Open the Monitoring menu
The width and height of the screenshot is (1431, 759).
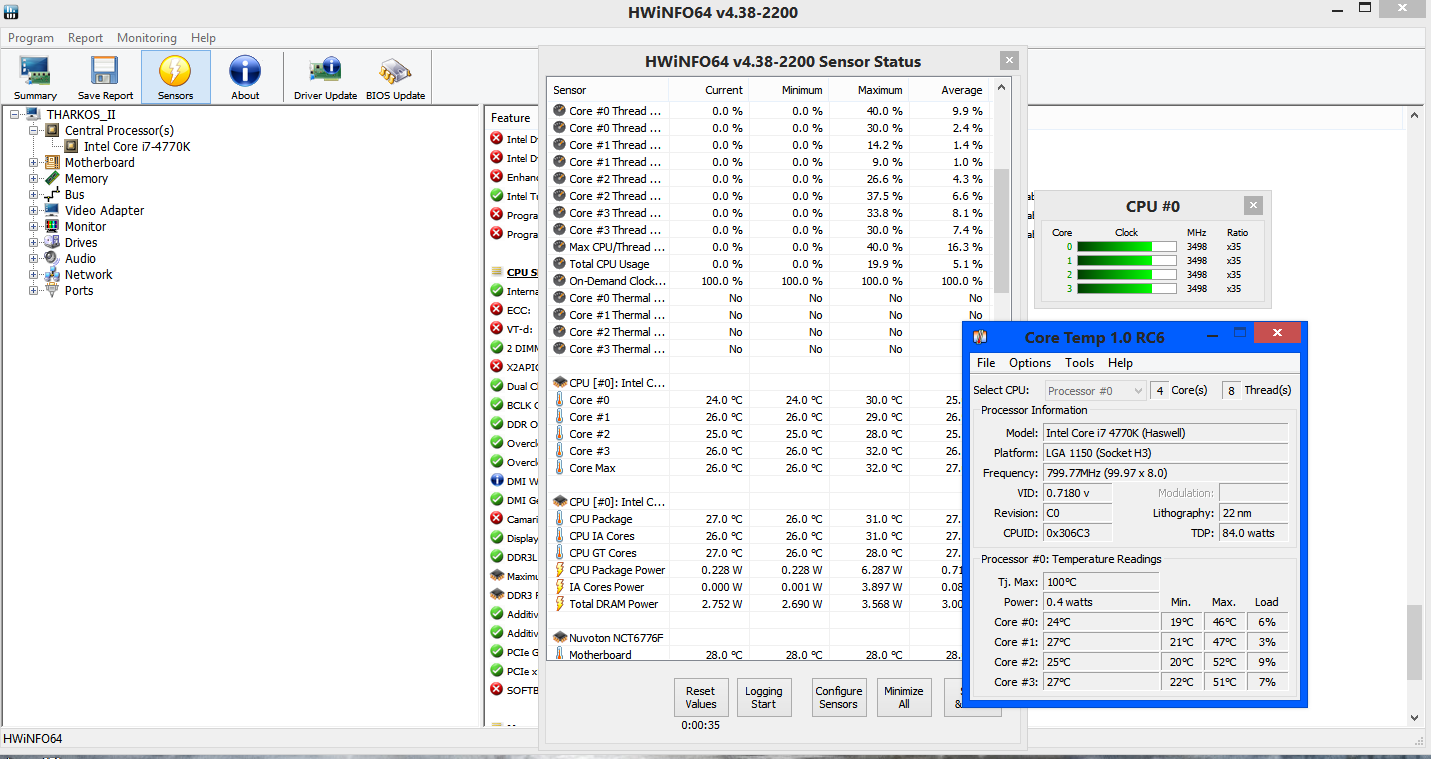(x=147, y=38)
